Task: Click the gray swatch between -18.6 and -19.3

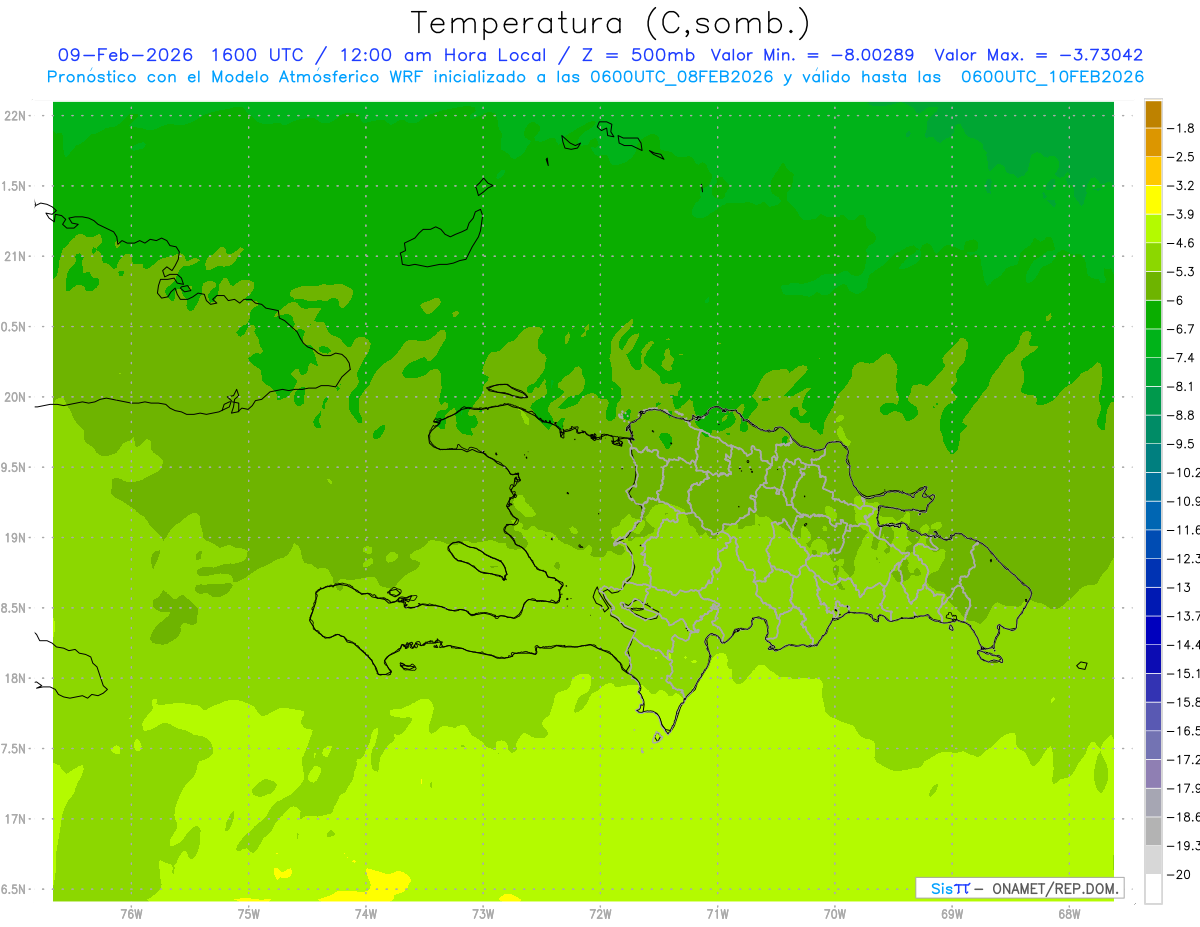Action: tap(1153, 832)
